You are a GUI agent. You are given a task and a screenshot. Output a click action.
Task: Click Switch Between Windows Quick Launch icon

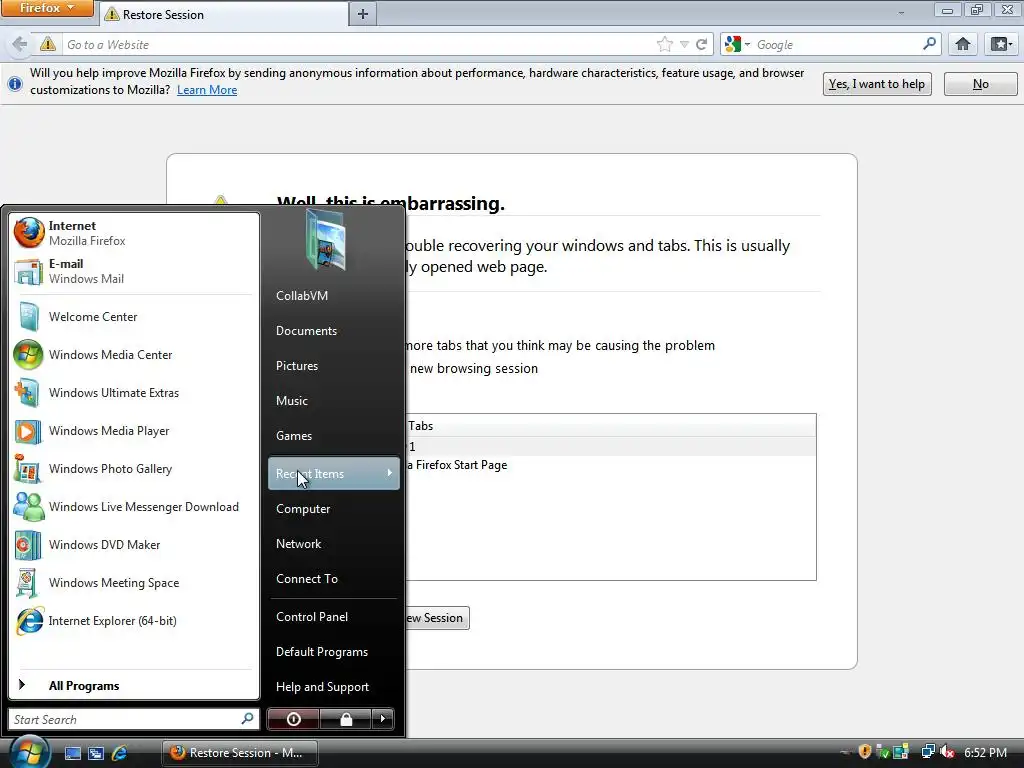point(96,753)
